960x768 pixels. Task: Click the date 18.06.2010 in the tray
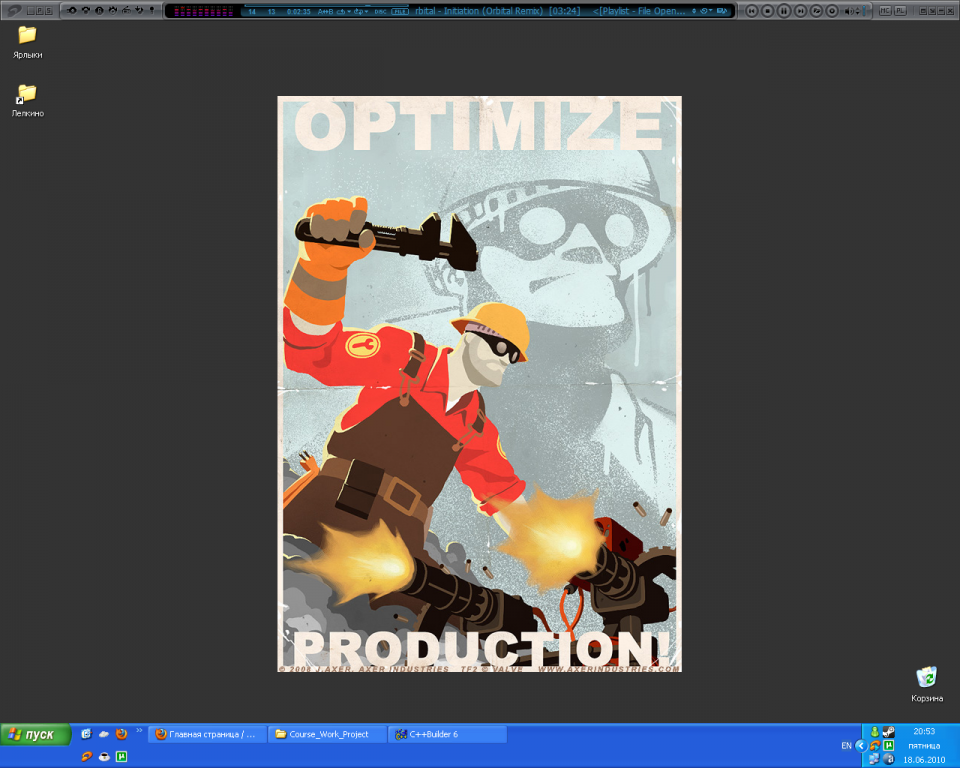tap(924, 760)
